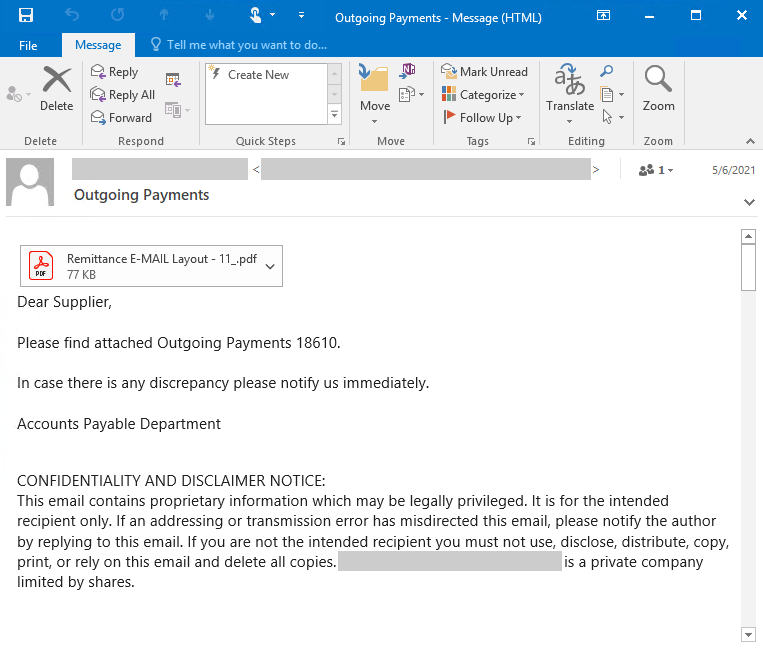Viewport: 763px width, 653px height.
Task: Delete this email message
Action: (56, 89)
